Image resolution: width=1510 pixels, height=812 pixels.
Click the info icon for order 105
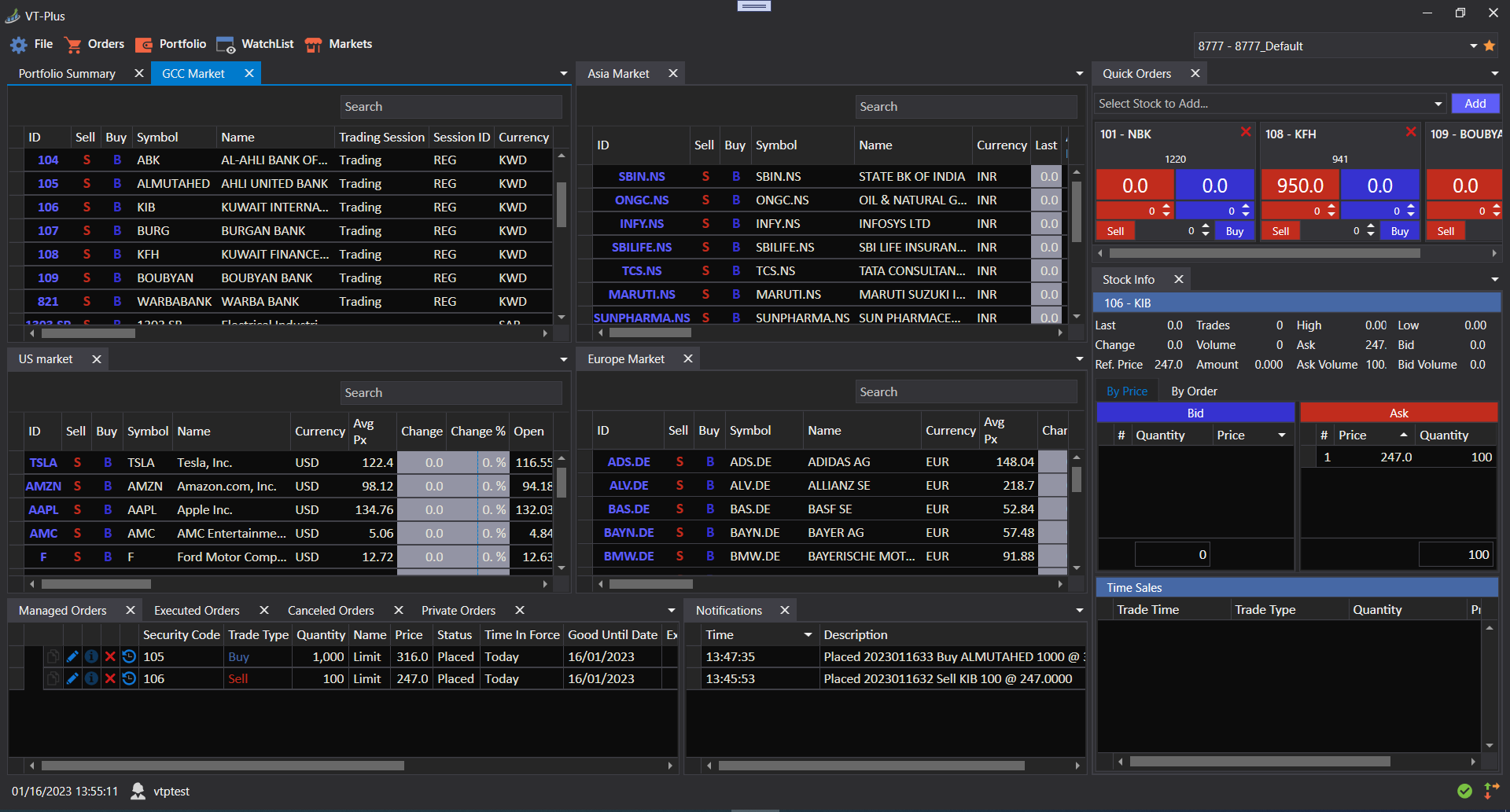[91, 656]
